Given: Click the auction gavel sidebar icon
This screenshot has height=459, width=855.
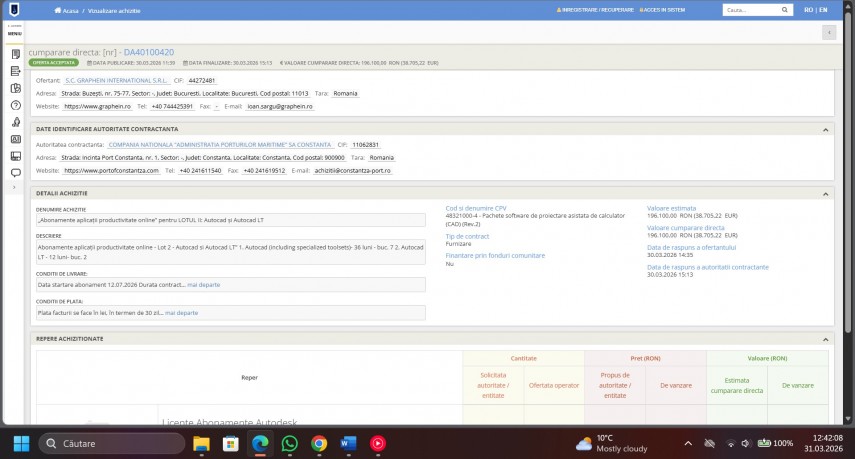Looking at the screenshot, I should point(15,121).
